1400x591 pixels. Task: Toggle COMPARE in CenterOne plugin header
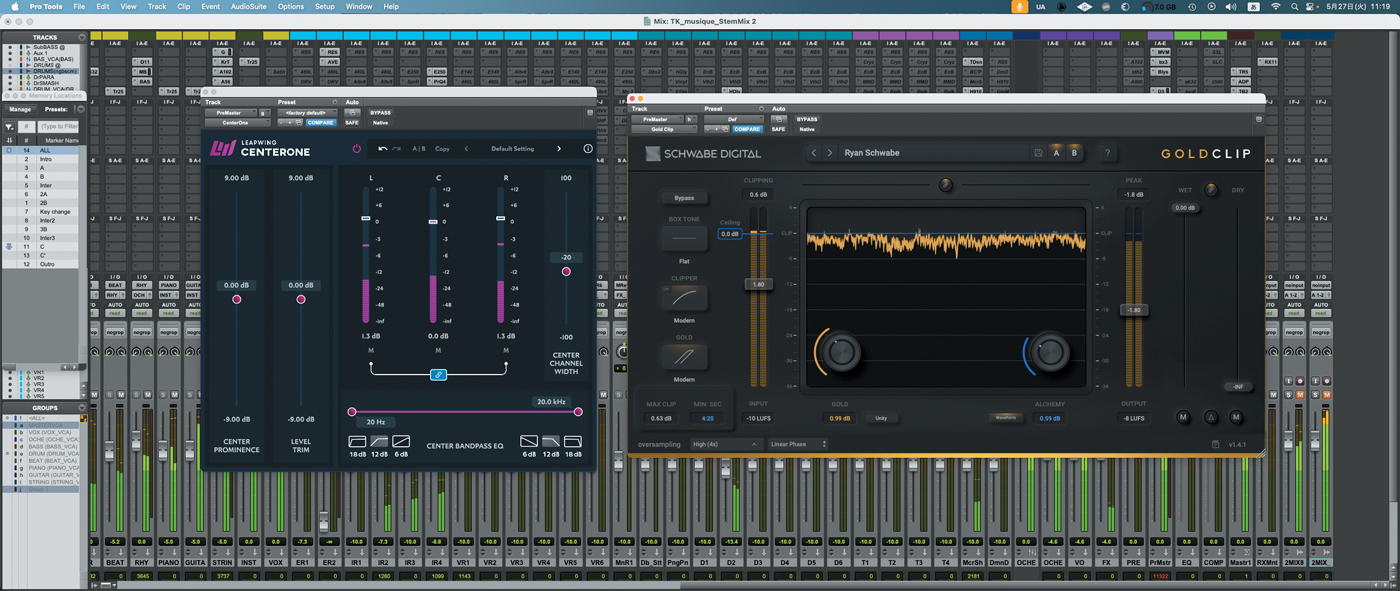(321, 123)
